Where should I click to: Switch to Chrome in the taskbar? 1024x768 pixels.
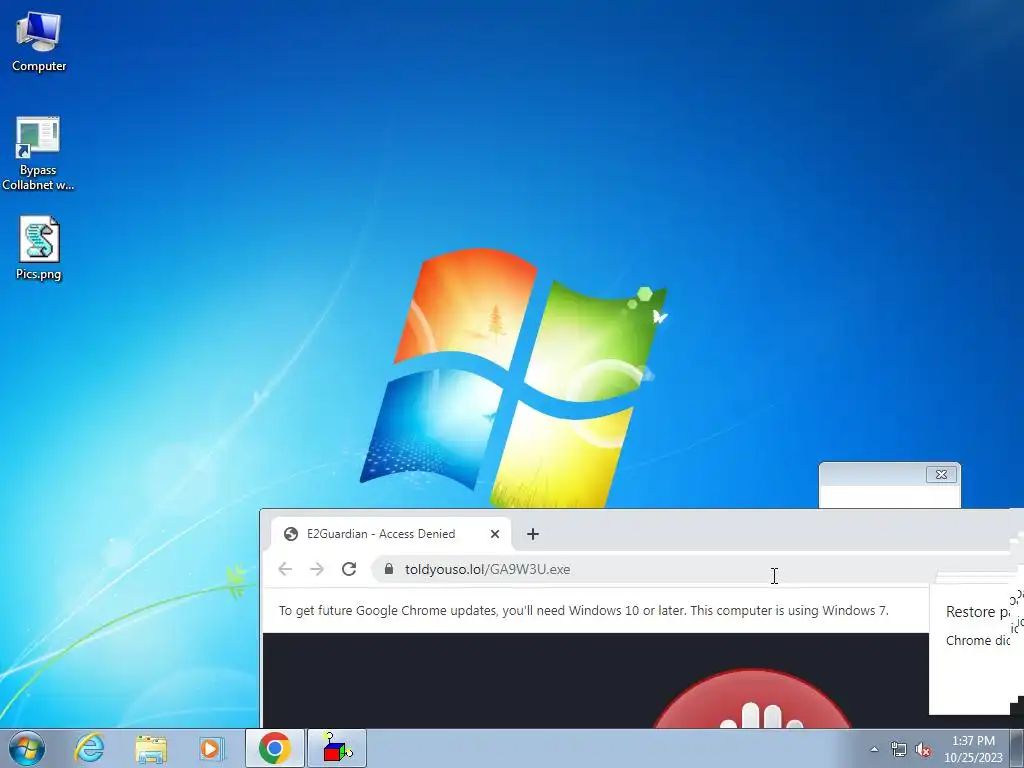pos(275,748)
